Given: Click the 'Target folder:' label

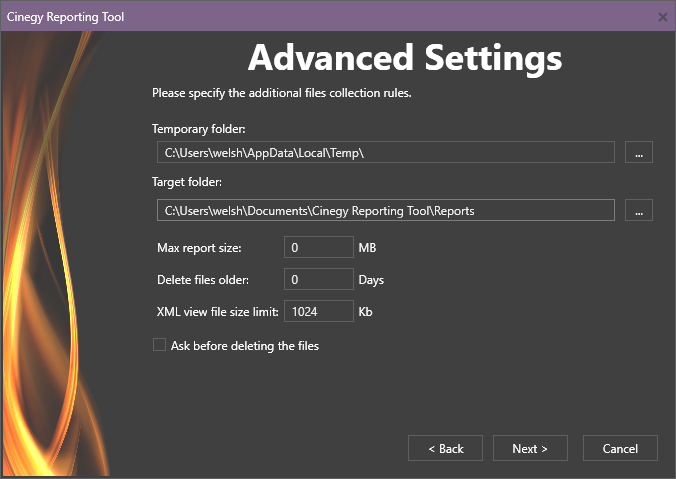Looking at the screenshot, I should [187, 182].
